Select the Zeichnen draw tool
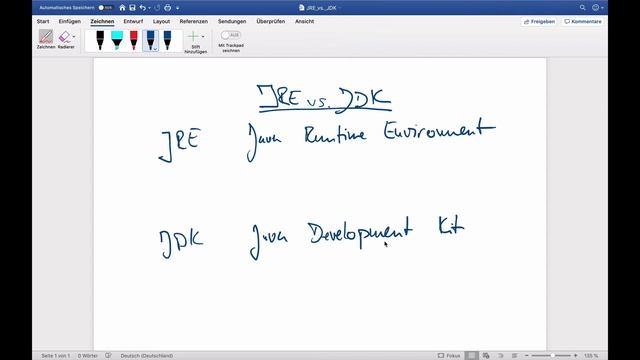This screenshot has width=640, height=360. pyautogui.click(x=46, y=39)
